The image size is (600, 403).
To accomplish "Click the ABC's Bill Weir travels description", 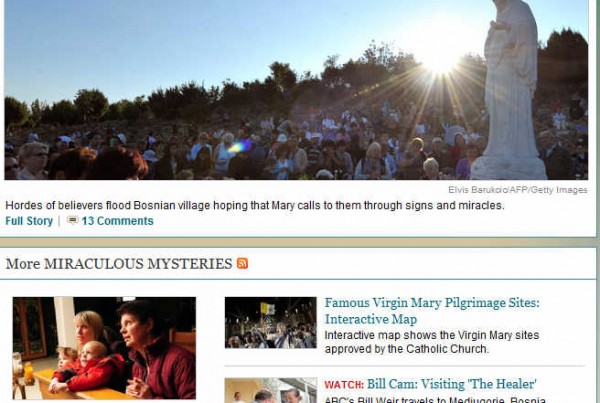I will tap(435, 400).
